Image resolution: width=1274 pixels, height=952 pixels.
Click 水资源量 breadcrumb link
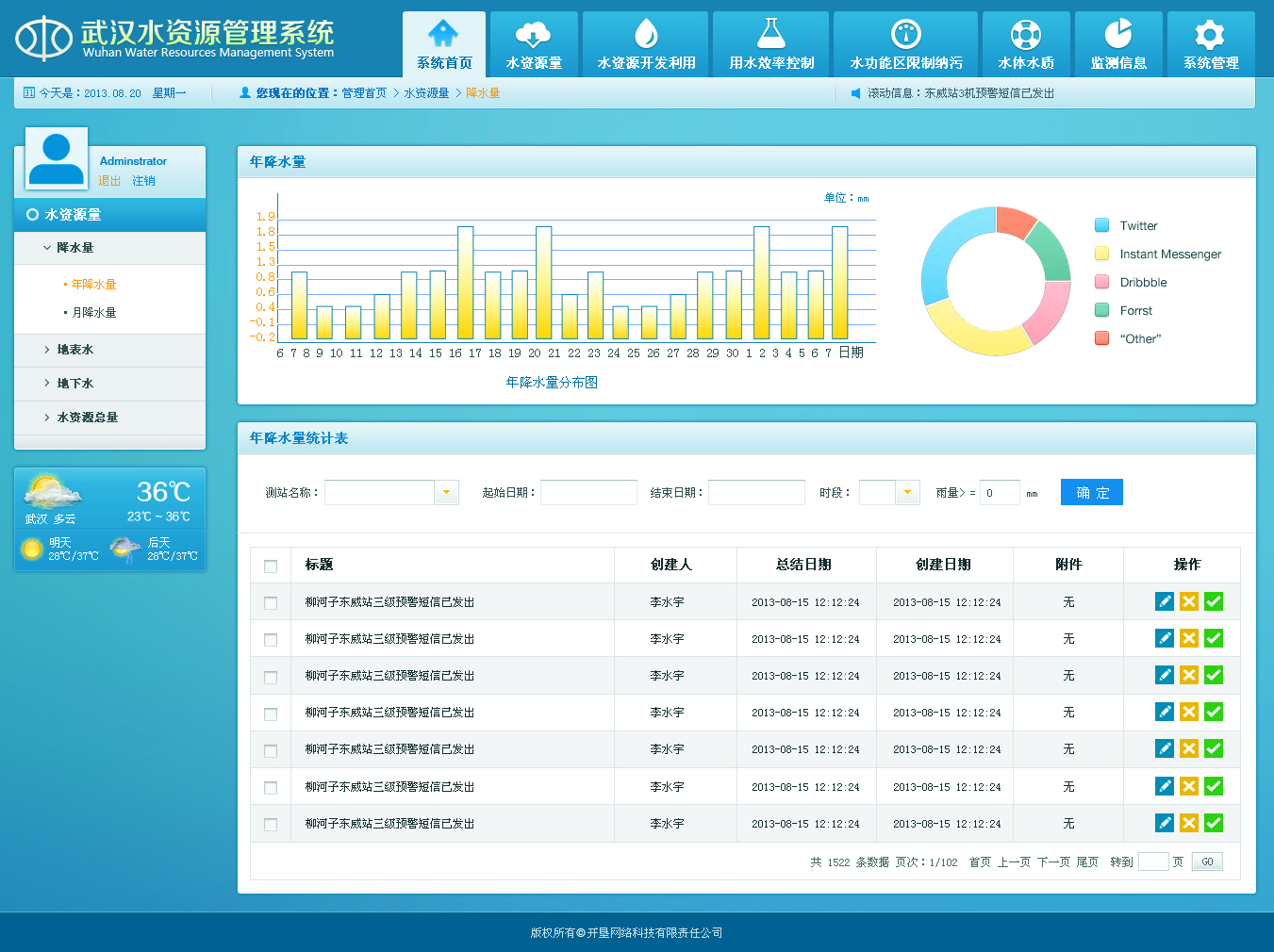pos(426,93)
